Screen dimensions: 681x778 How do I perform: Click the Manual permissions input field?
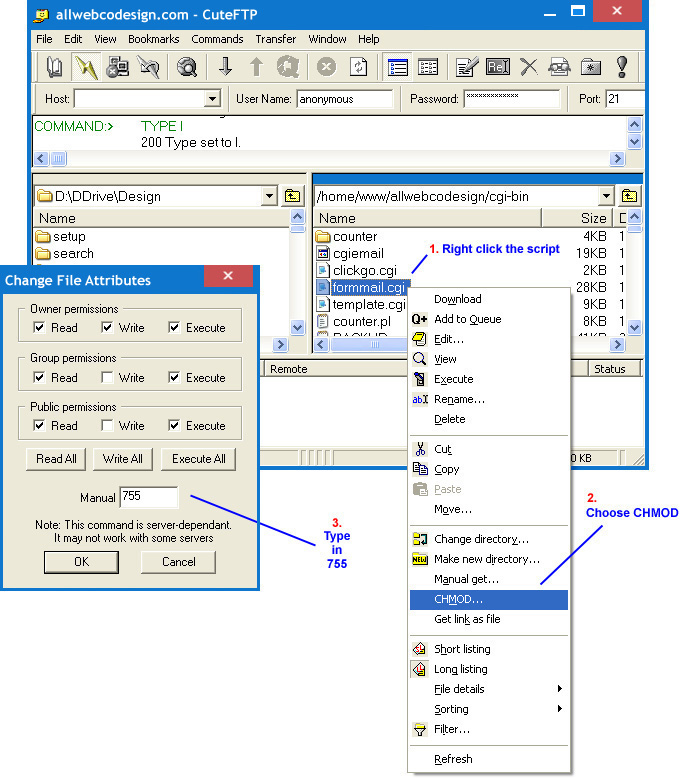tap(148, 497)
